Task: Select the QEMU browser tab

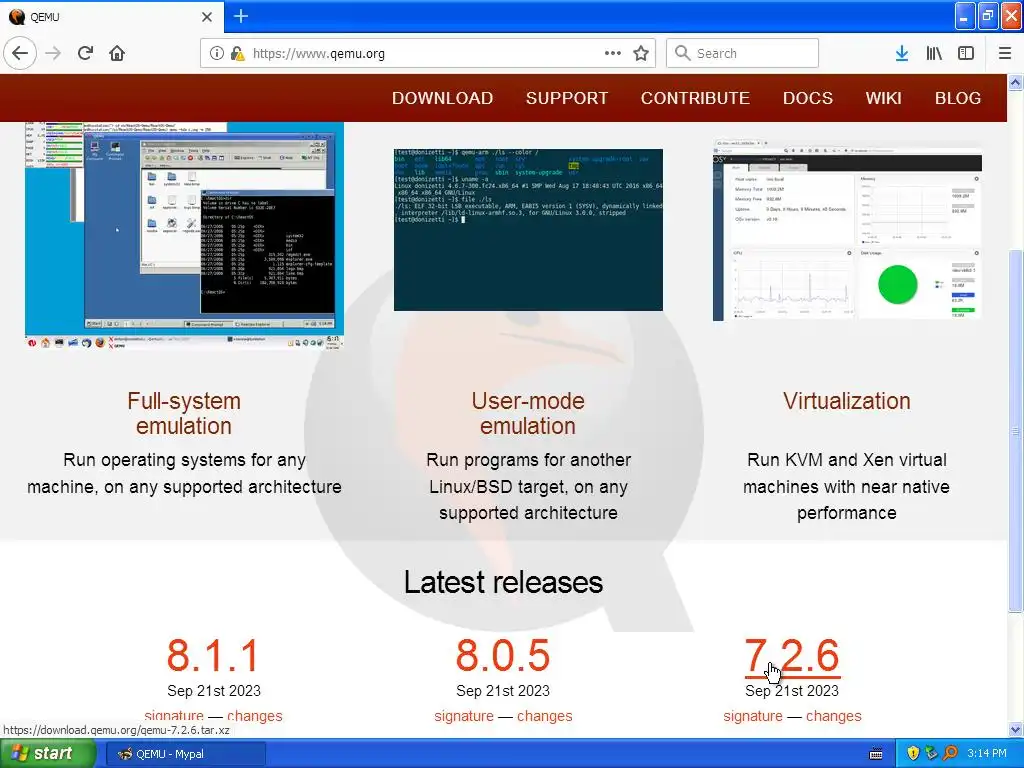Action: point(112,17)
